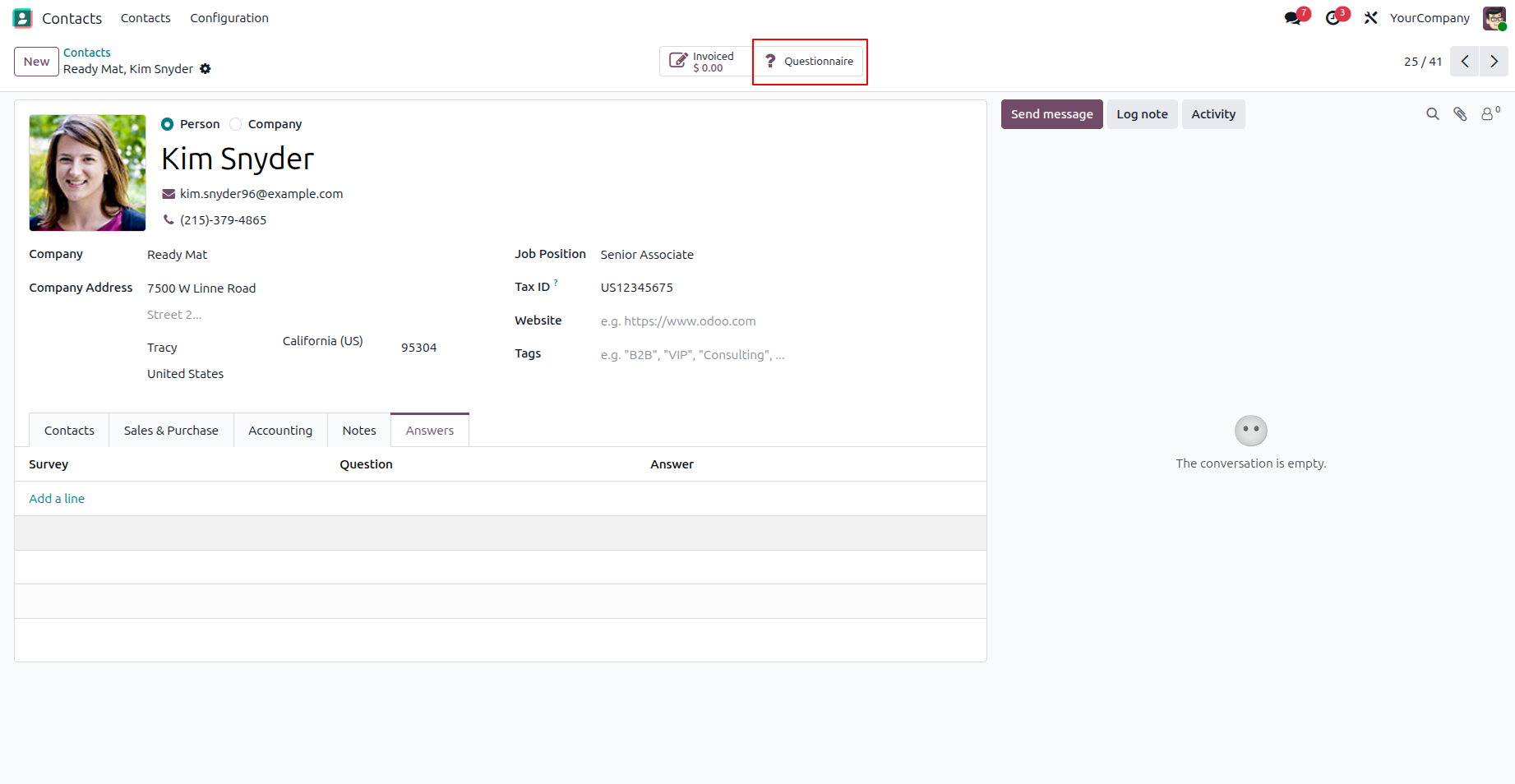Search messages in chatter
The width and height of the screenshot is (1515, 784).
pos(1433,114)
